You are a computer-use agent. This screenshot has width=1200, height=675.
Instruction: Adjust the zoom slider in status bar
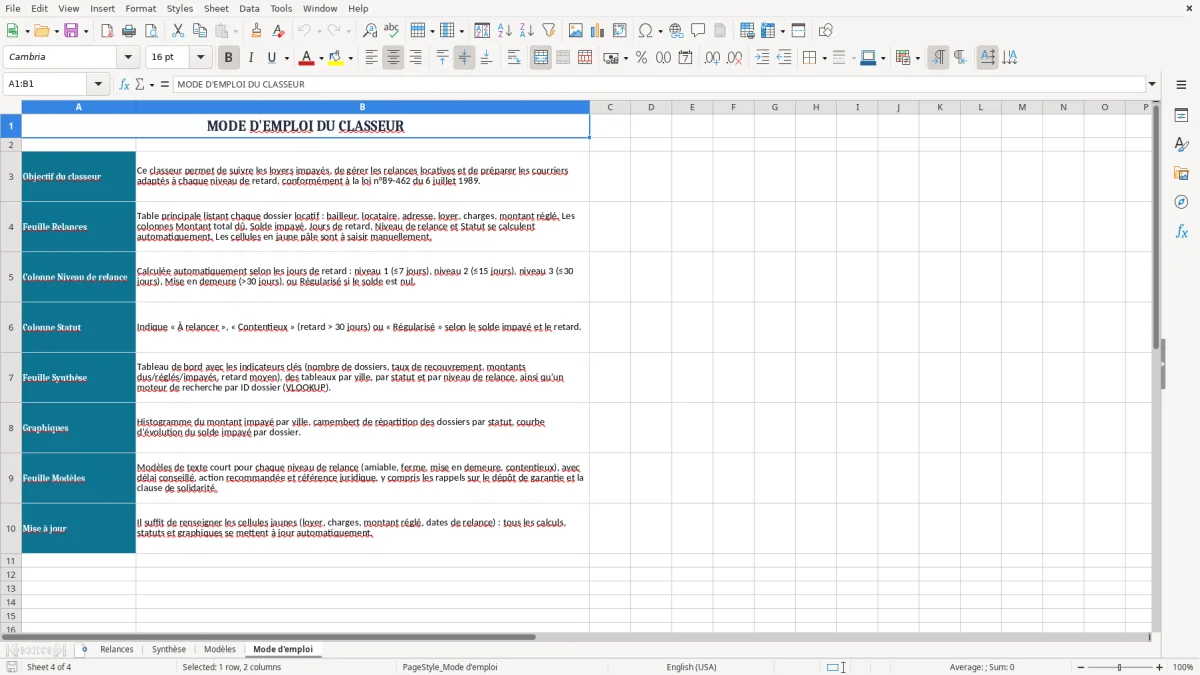pos(1119,667)
